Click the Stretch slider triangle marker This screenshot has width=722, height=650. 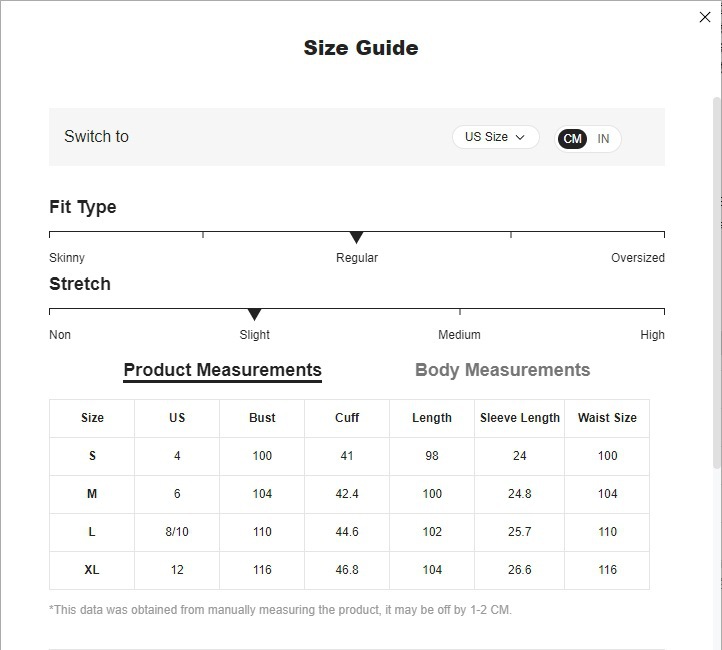coord(254,314)
